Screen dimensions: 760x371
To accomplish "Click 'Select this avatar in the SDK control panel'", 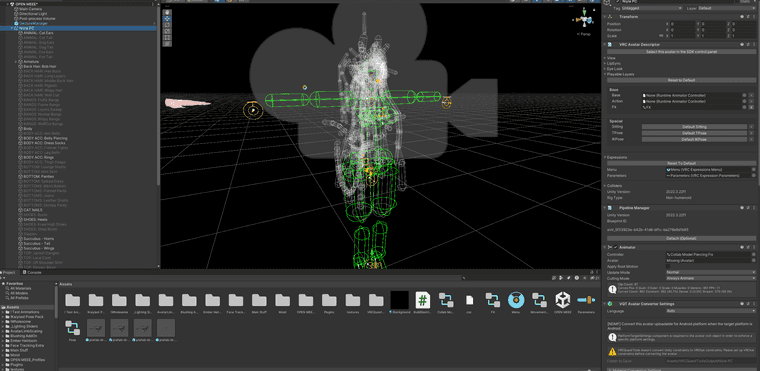I will (681, 51).
